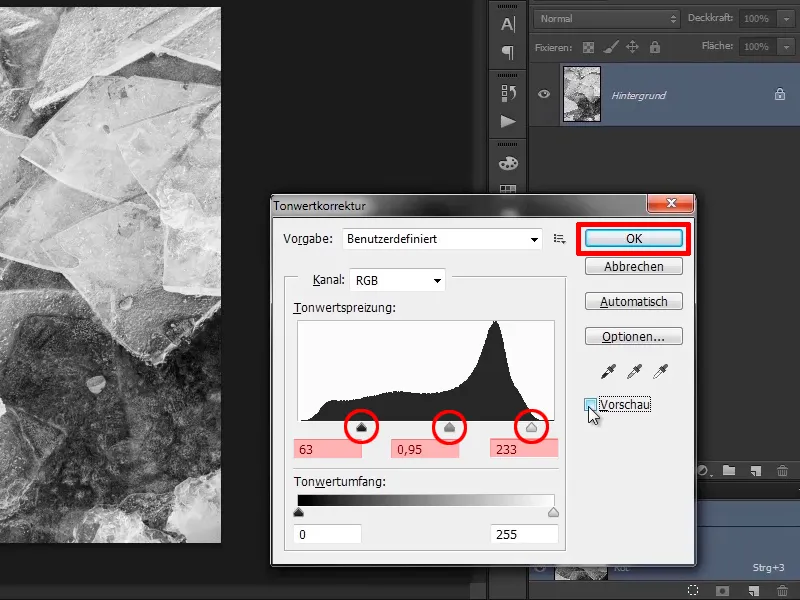Hide the Hintergrund layer with the eye
The width and height of the screenshot is (800, 600).
(x=544, y=94)
